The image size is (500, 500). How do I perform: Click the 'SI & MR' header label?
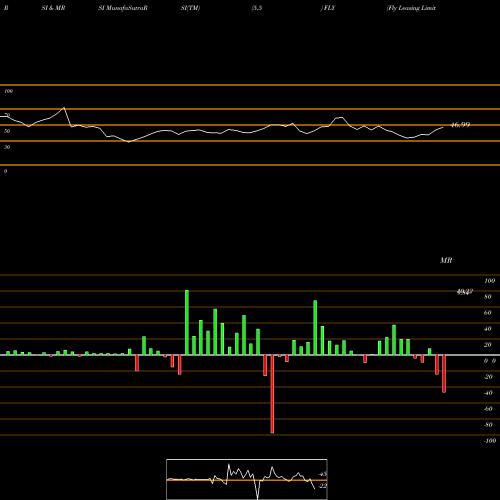pos(53,8)
